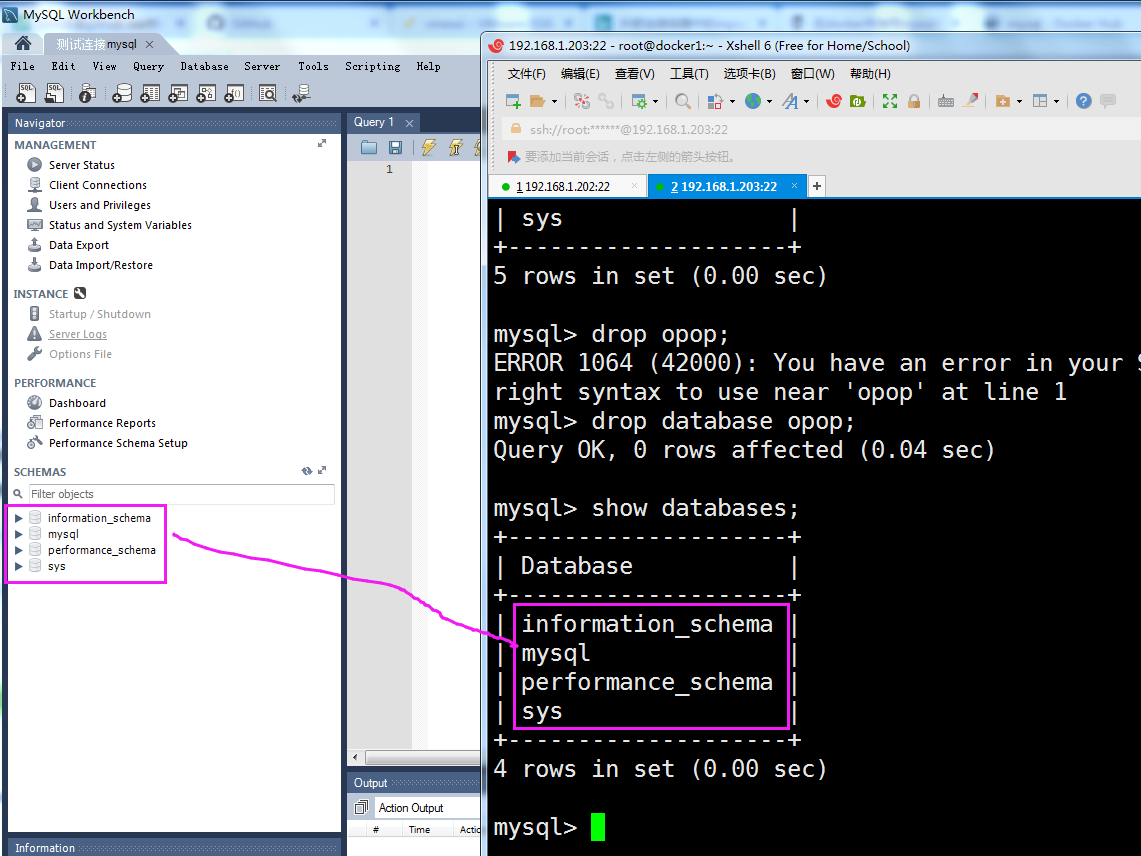Viewport: 1141px width, 856px height.
Task: Toggle Xshell full screen green arrows icon
Action: pos(889,101)
